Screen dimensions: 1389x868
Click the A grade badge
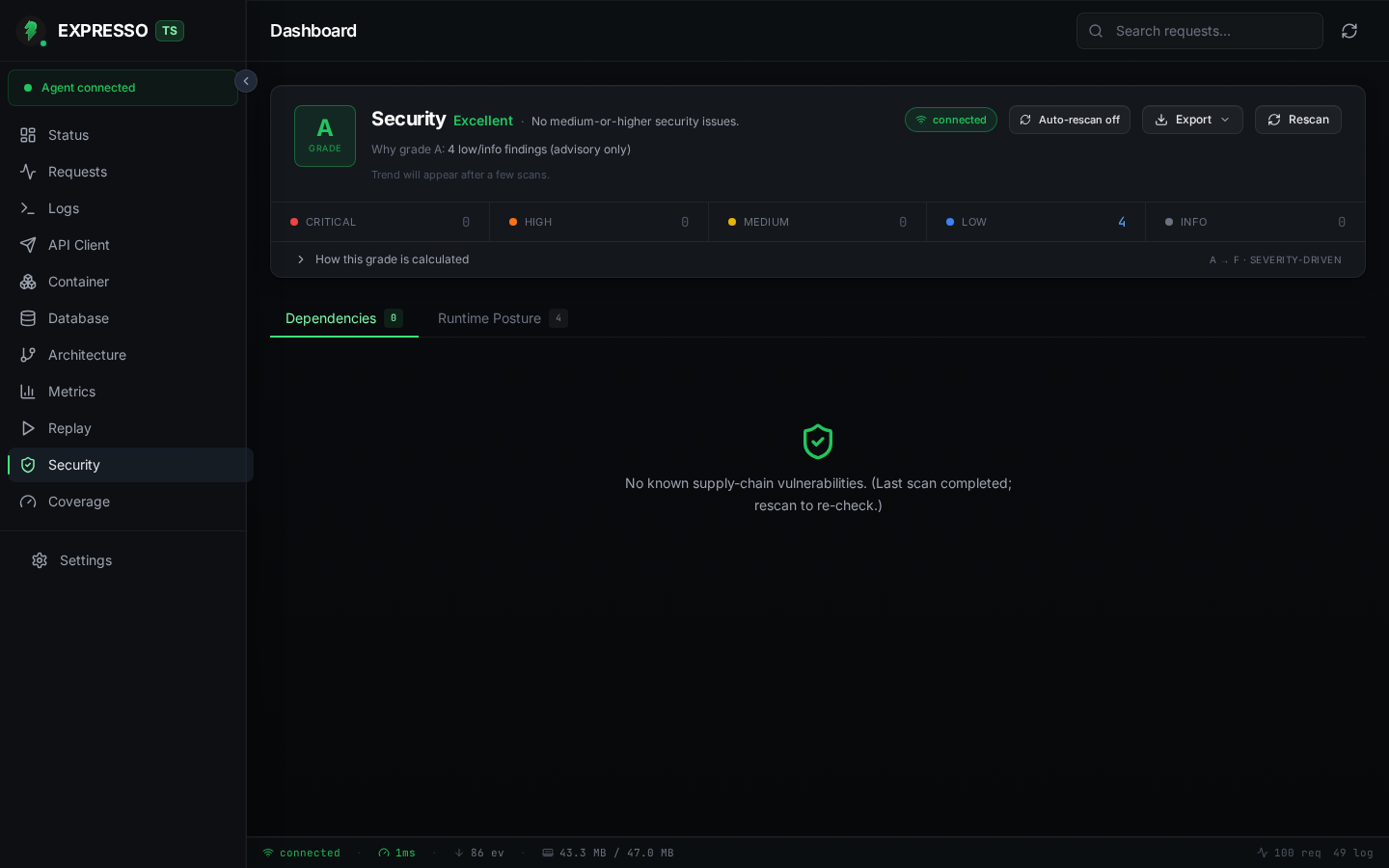tap(325, 136)
